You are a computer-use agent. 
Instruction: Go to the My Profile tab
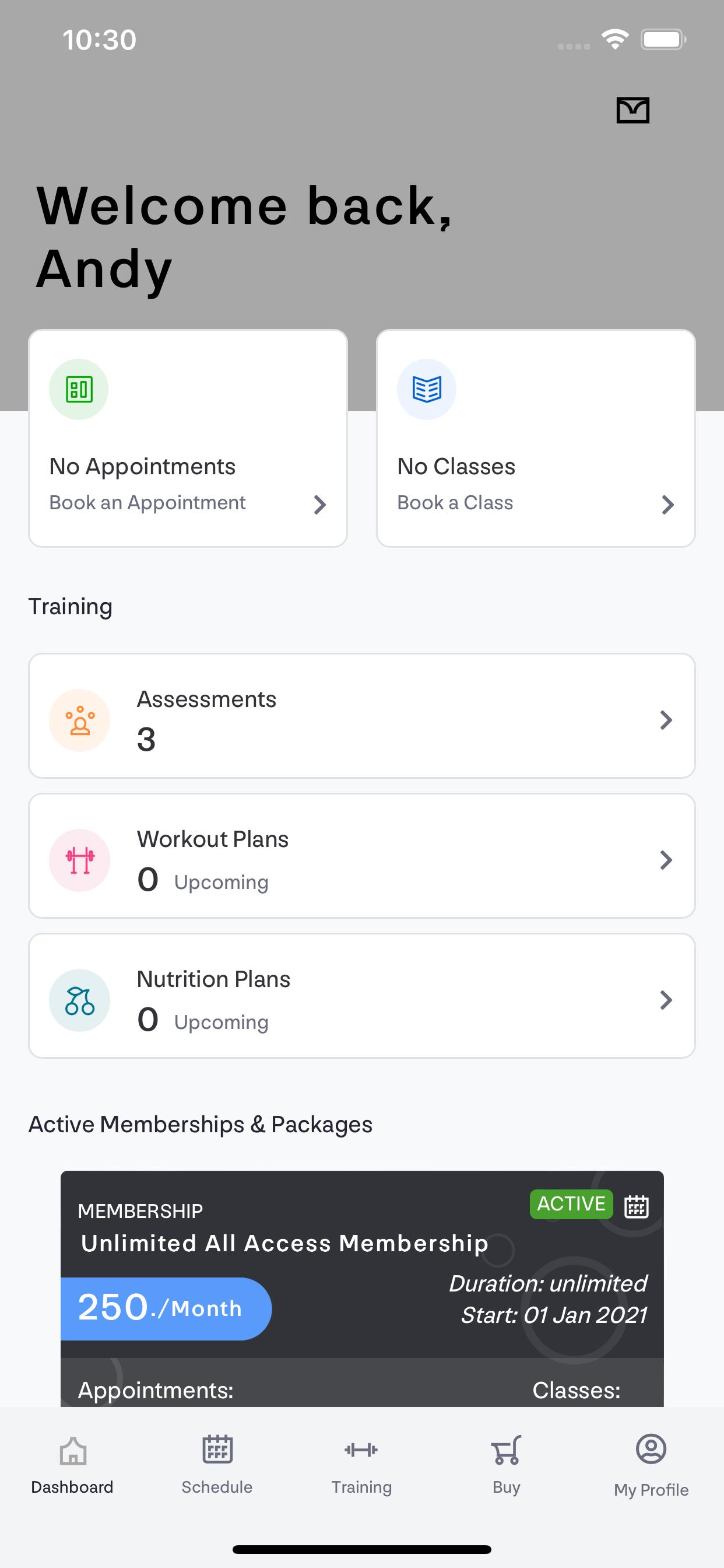pyautogui.click(x=651, y=1465)
